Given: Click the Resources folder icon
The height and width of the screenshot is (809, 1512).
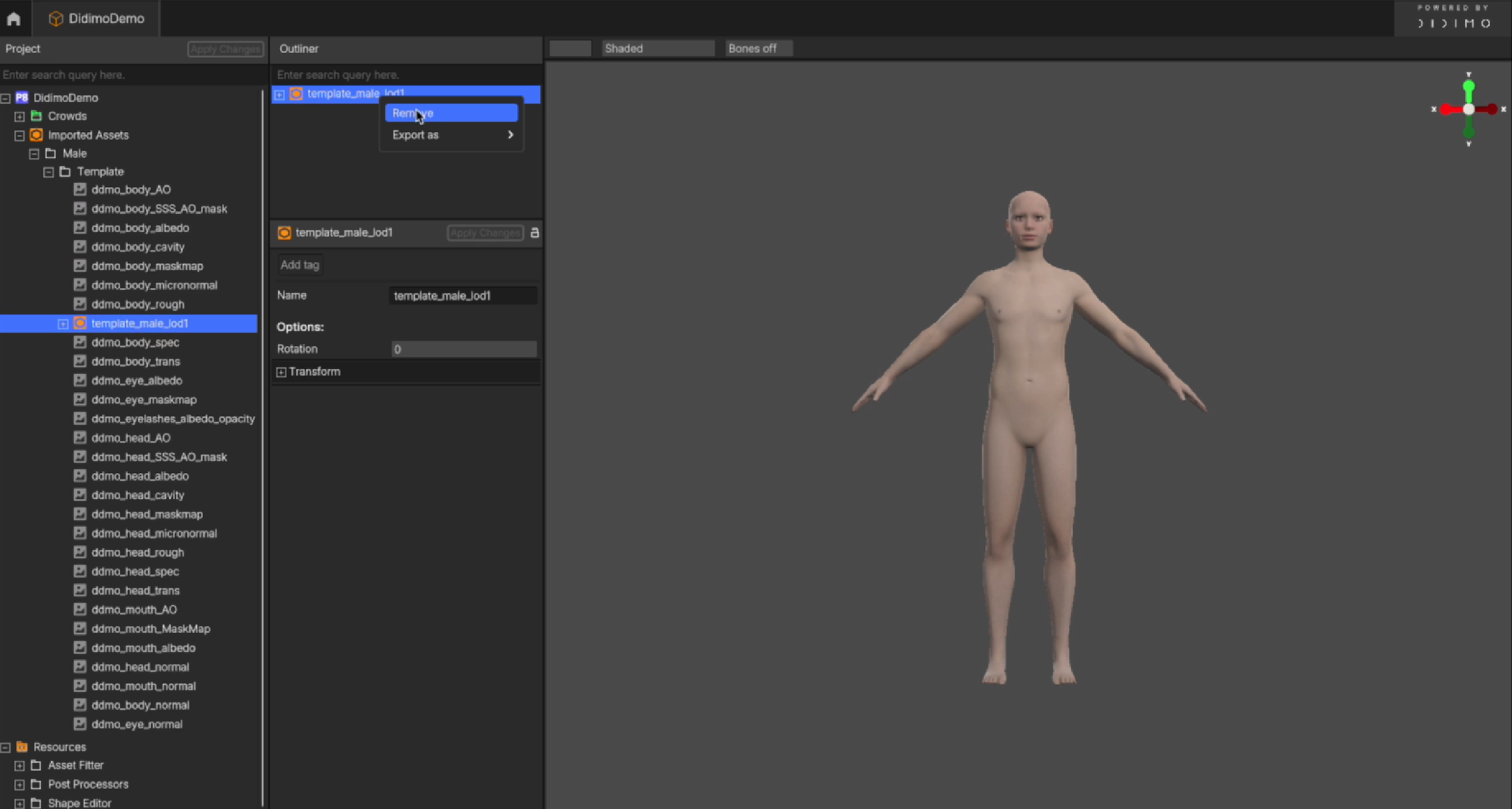Looking at the screenshot, I should click(x=22, y=747).
